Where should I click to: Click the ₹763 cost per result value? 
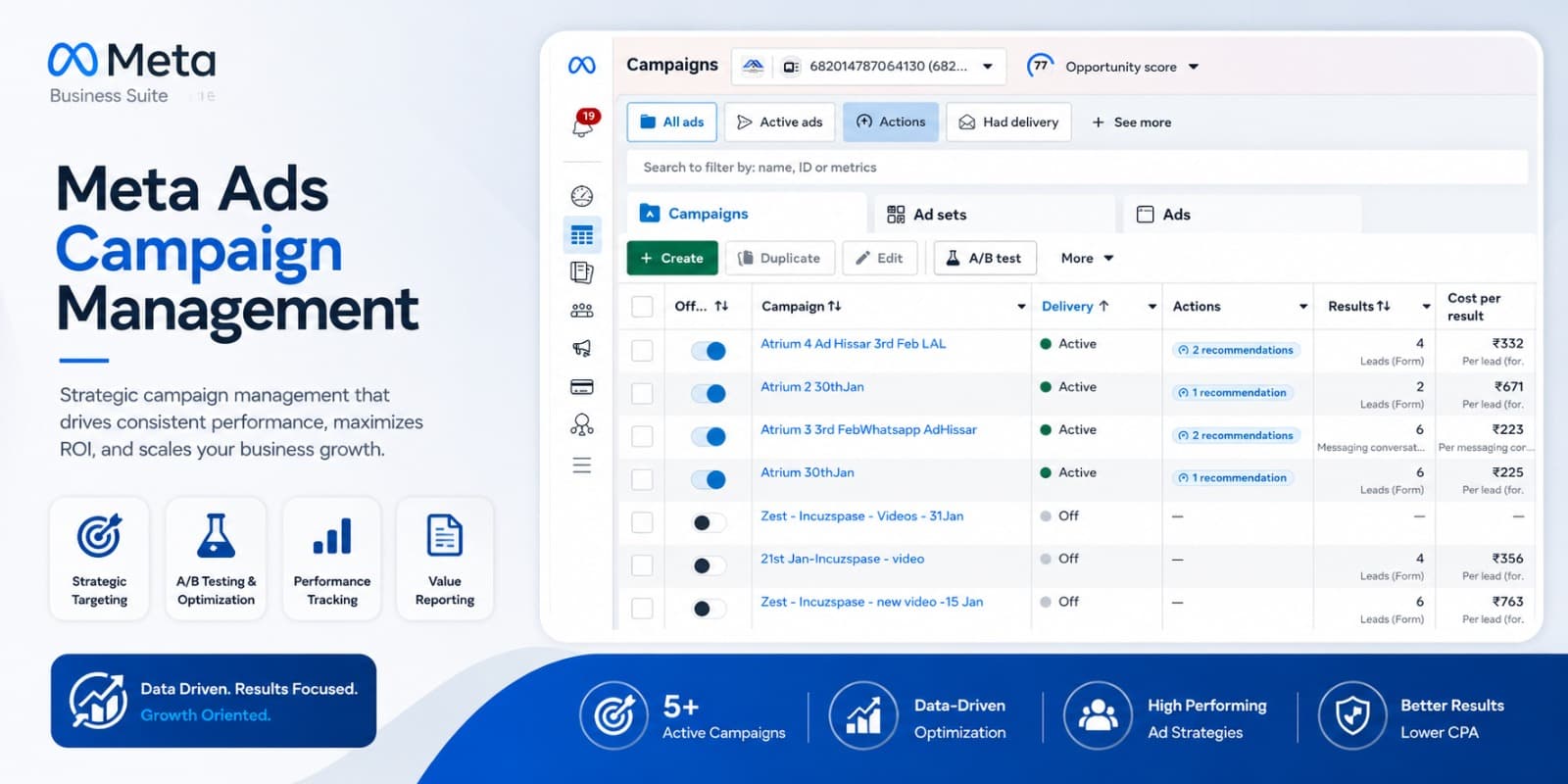point(1507,602)
